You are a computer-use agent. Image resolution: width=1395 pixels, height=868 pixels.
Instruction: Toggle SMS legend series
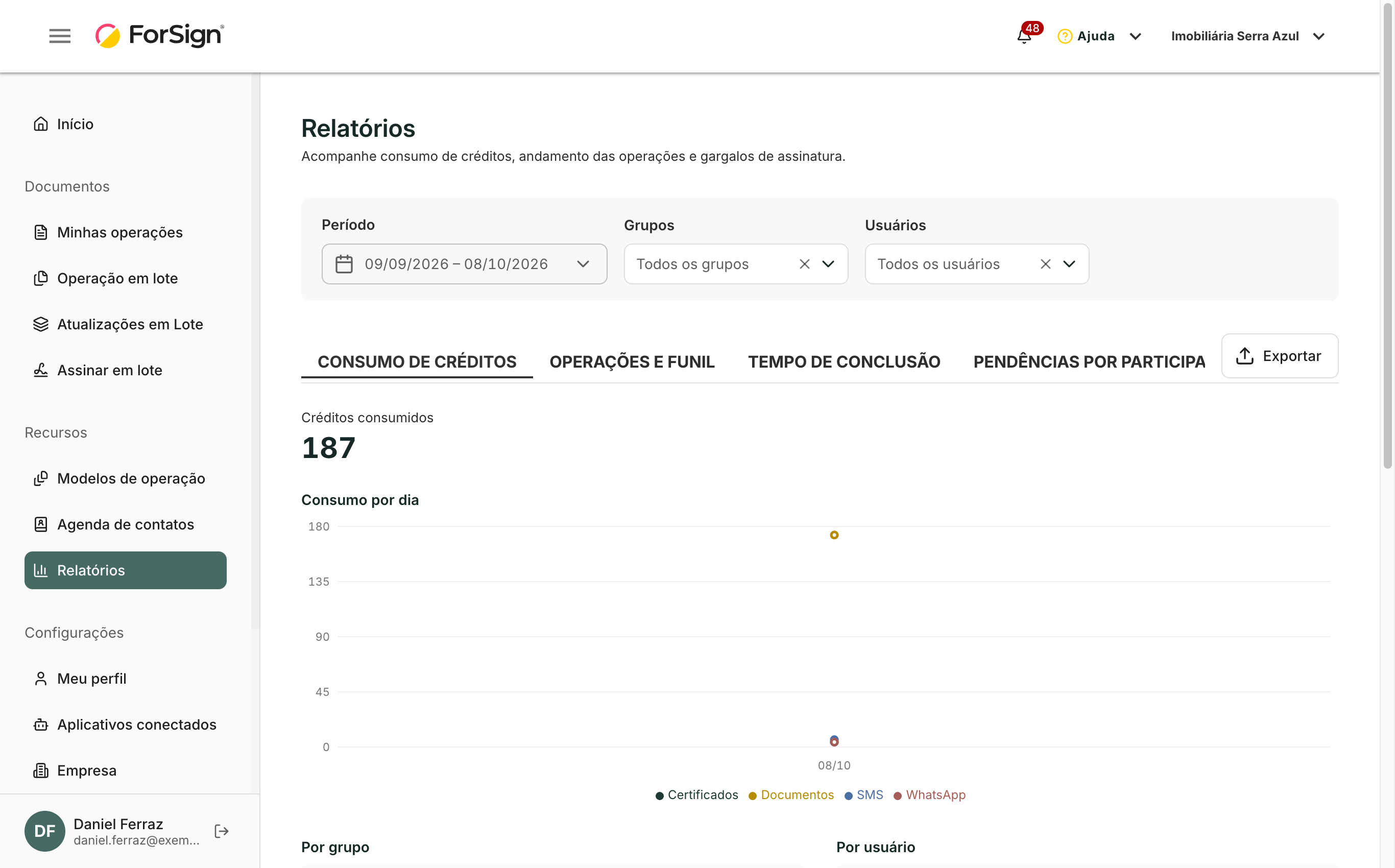pyautogui.click(x=864, y=794)
